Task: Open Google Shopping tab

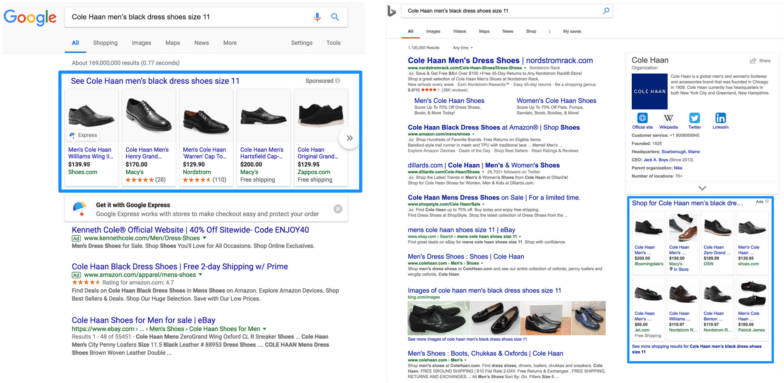Action: [x=105, y=43]
